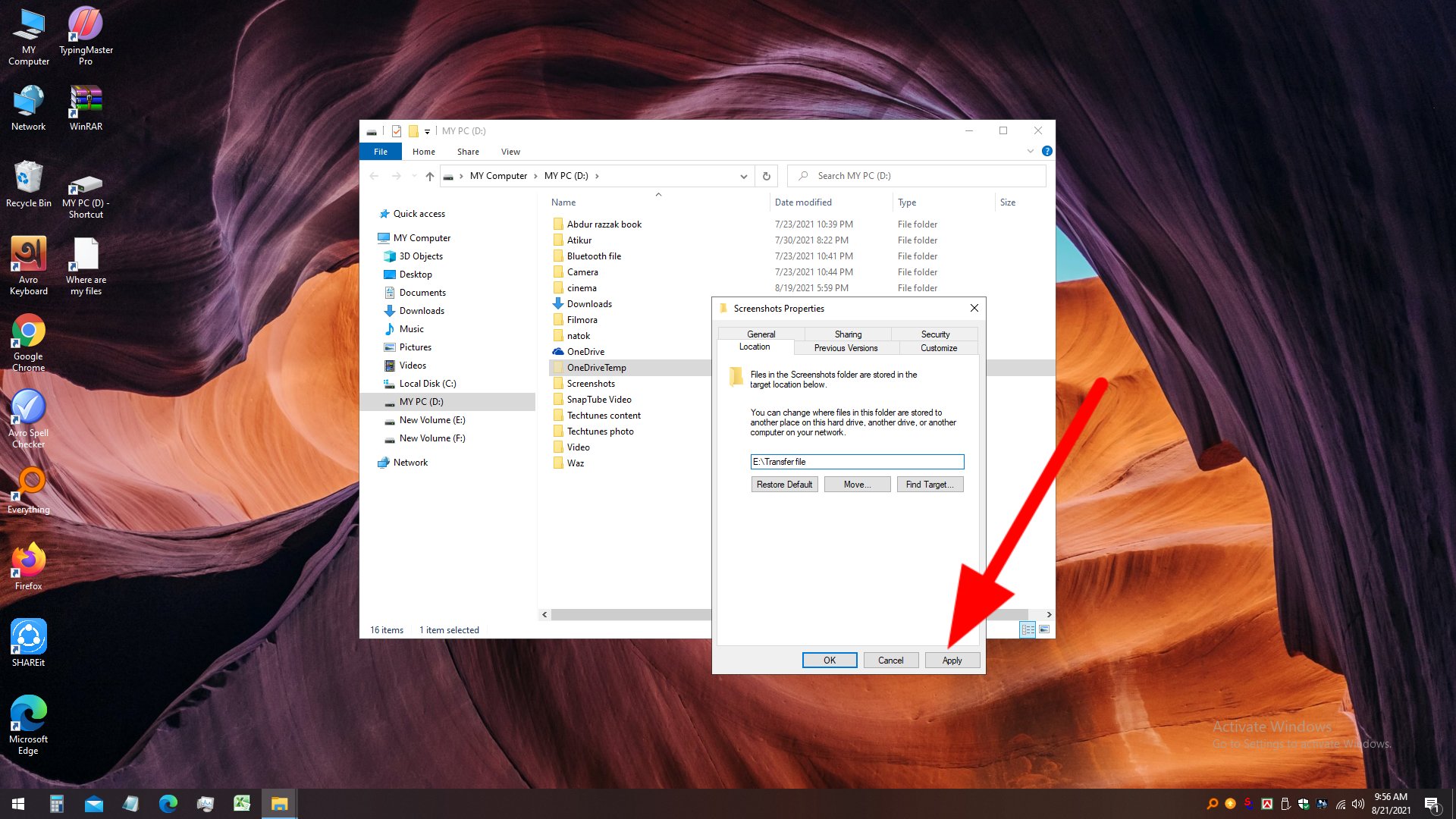Open Excel from the taskbar
The width and height of the screenshot is (1456, 819).
[x=242, y=803]
